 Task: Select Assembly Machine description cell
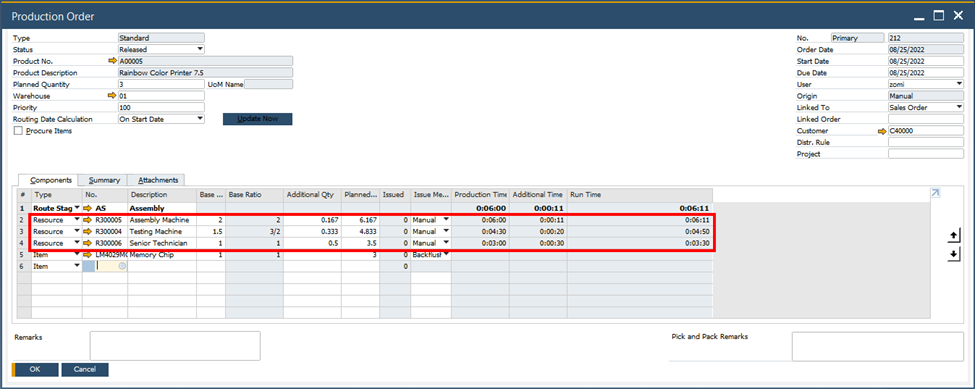point(162,220)
